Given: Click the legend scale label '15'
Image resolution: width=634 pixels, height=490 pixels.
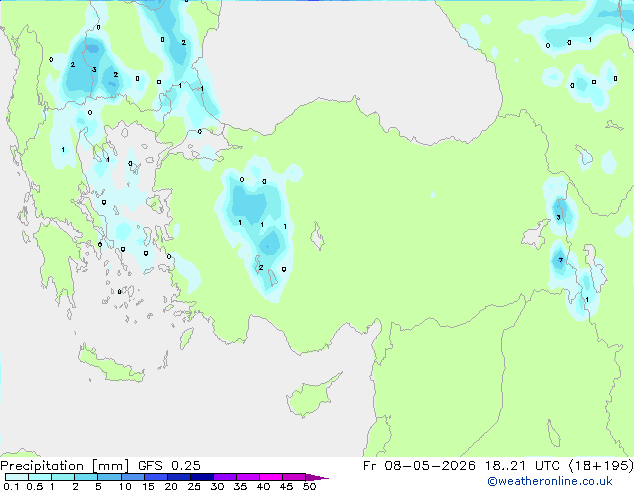Looking at the screenshot, I should [x=148, y=486].
